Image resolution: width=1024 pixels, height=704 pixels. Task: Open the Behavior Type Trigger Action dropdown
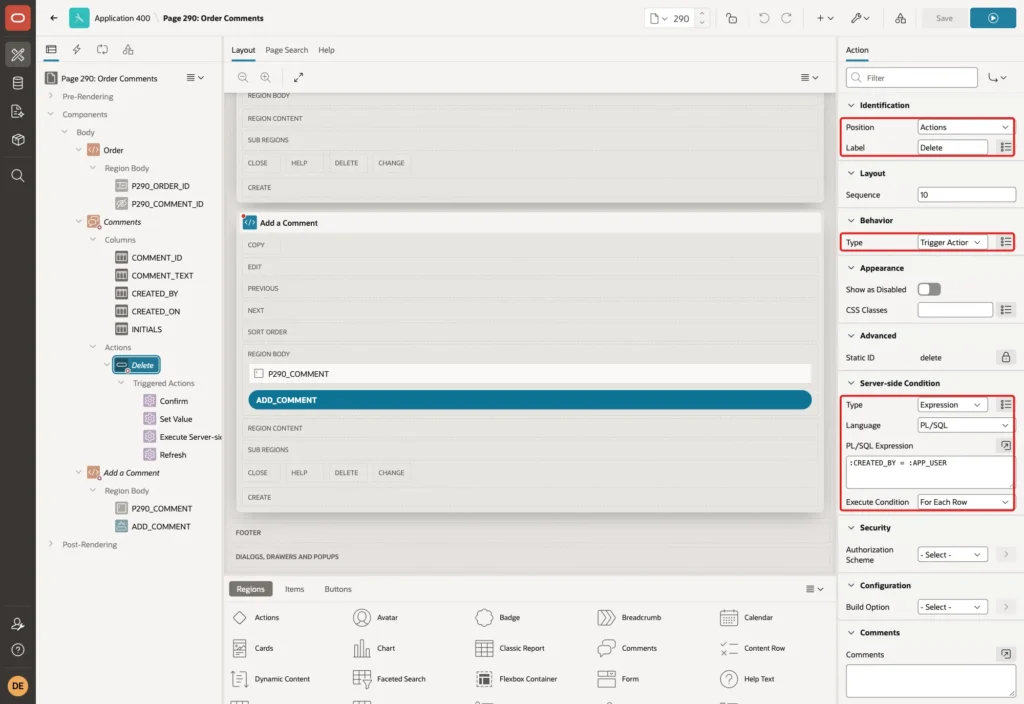point(951,242)
